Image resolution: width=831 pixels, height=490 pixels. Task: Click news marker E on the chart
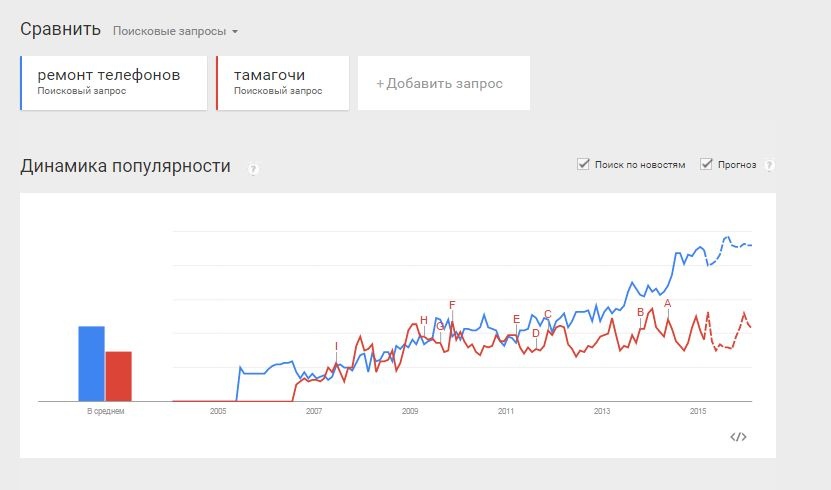click(x=516, y=319)
